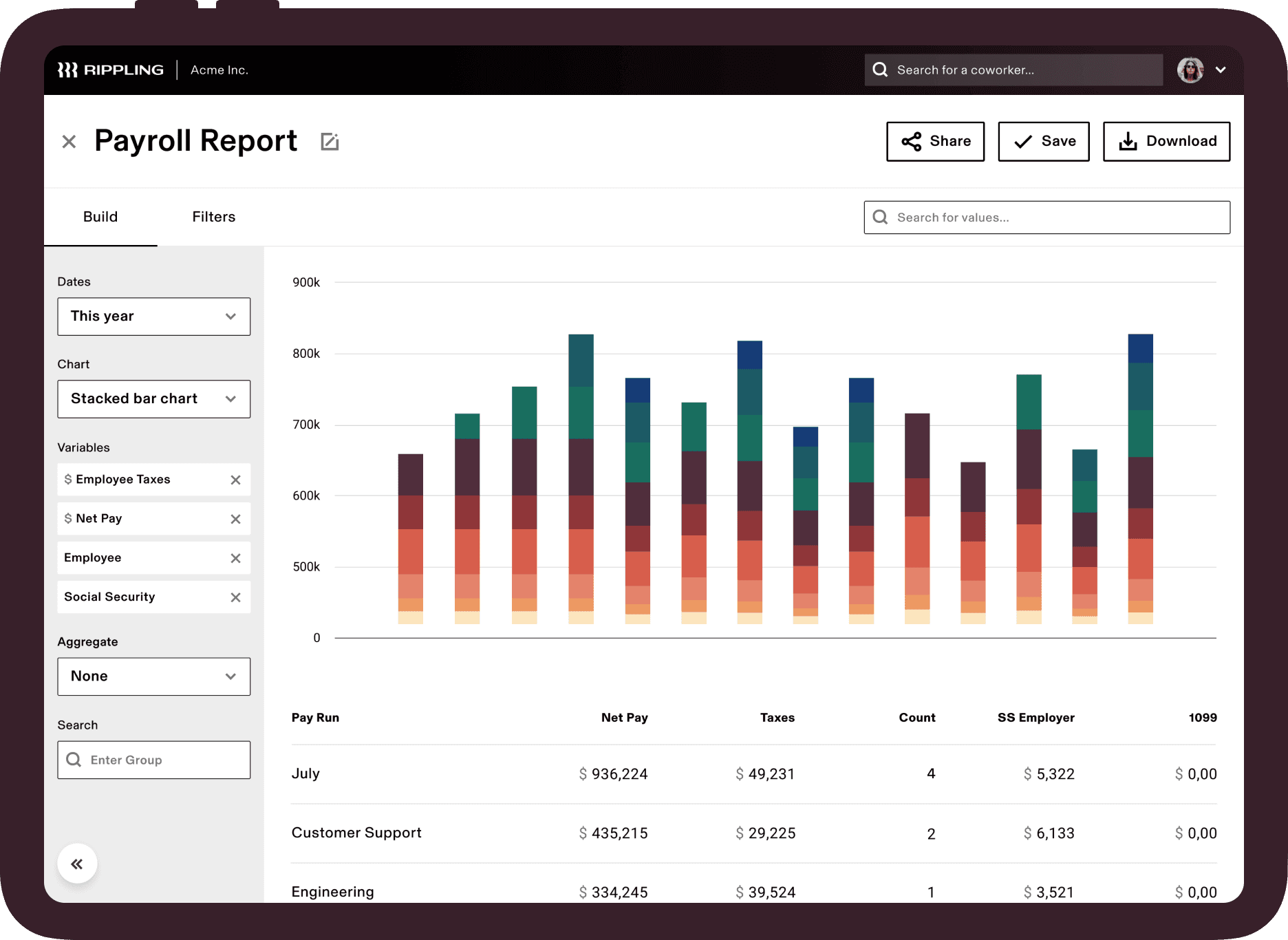1288x940 pixels.
Task: Switch to the Filters tab
Action: [213, 217]
